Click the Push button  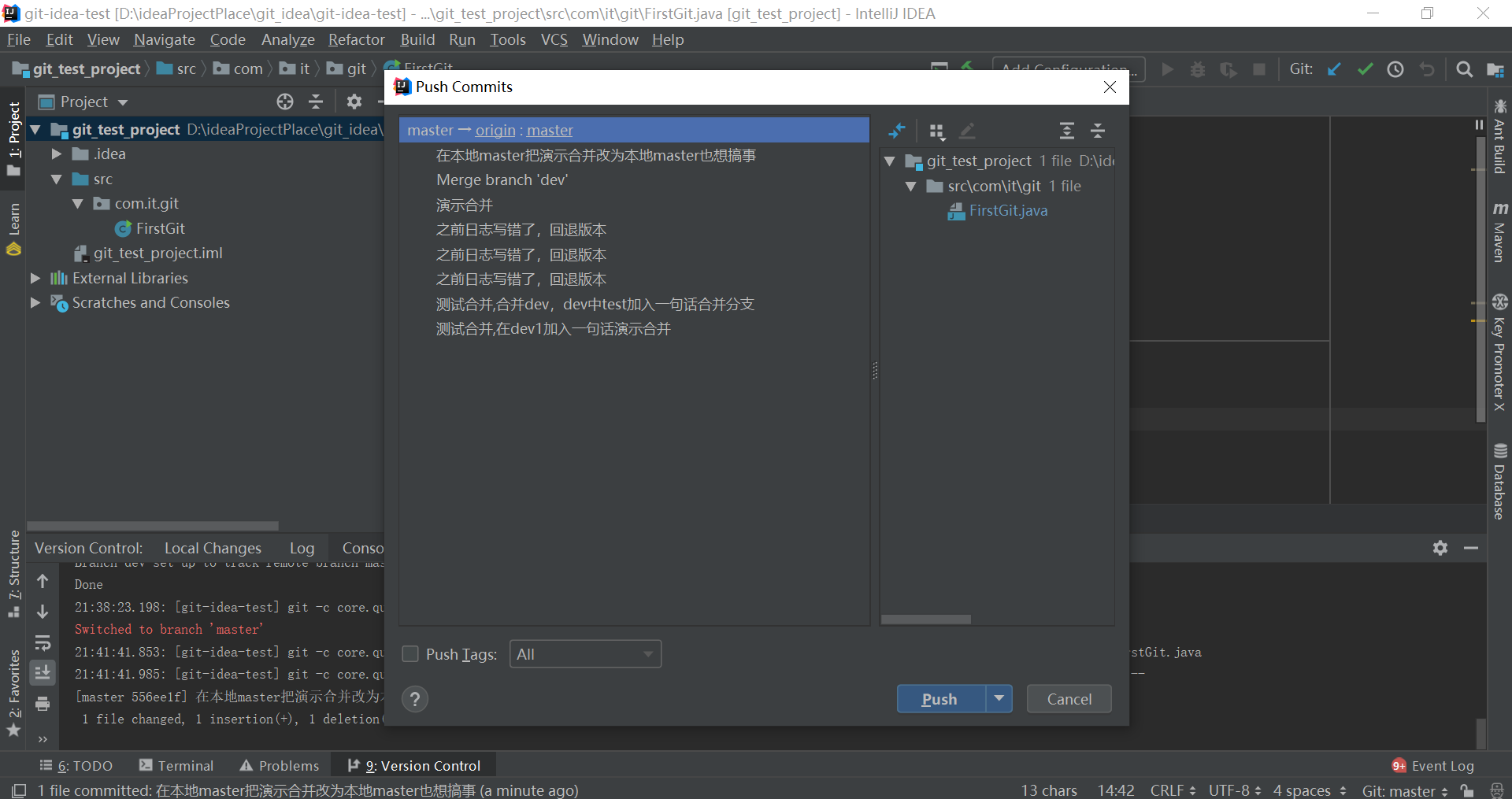(940, 699)
